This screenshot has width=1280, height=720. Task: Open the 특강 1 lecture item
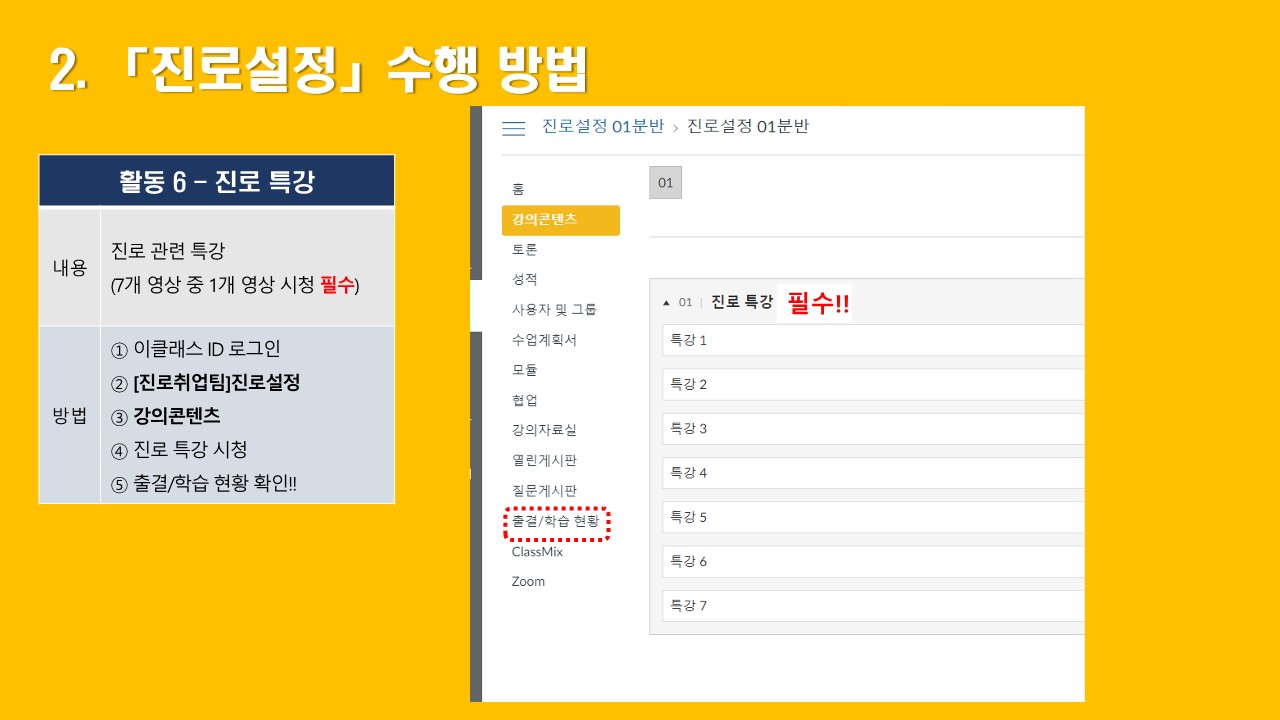[x=688, y=340]
